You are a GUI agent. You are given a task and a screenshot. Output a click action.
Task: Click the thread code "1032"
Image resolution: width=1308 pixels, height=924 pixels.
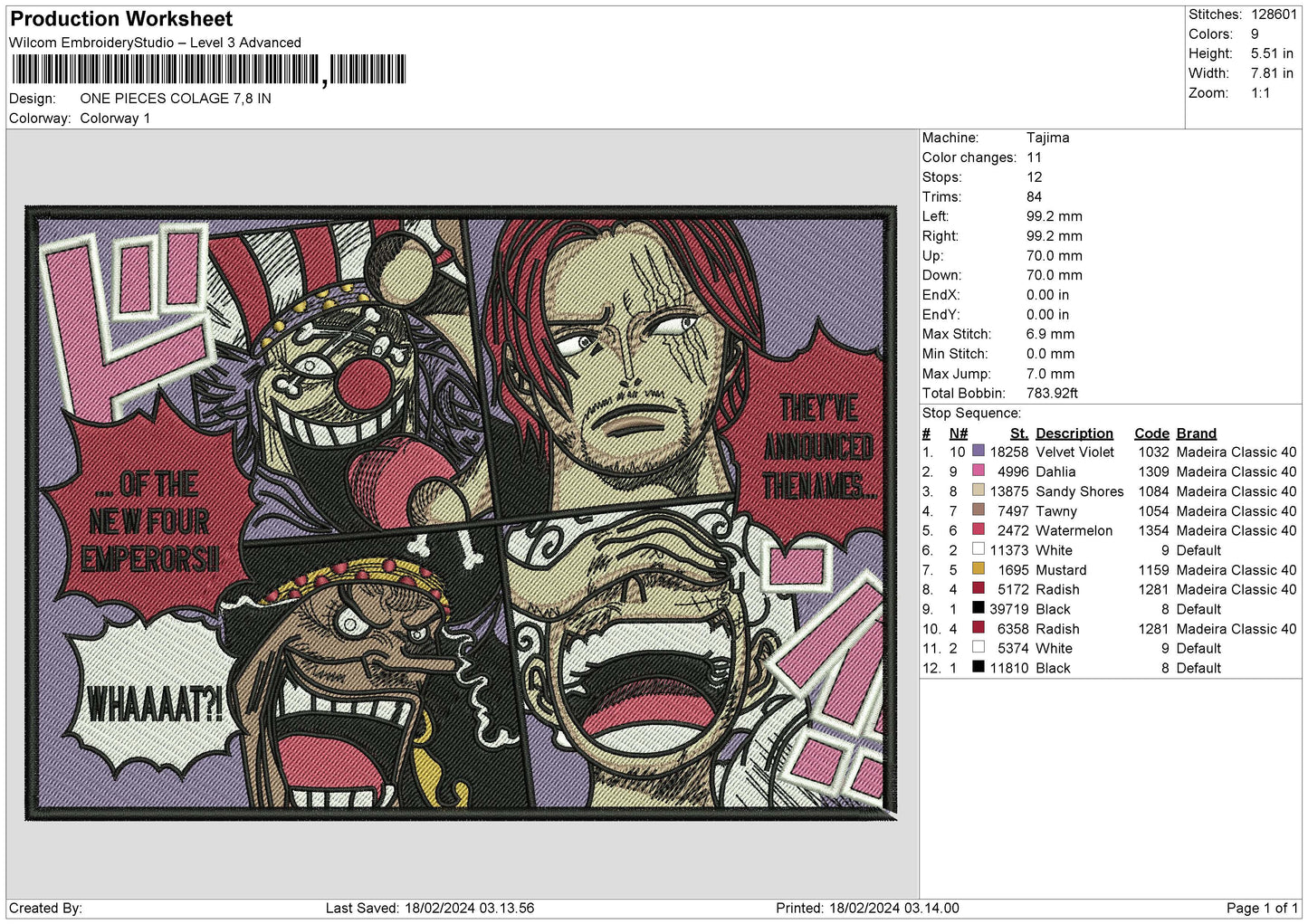tap(1153, 452)
